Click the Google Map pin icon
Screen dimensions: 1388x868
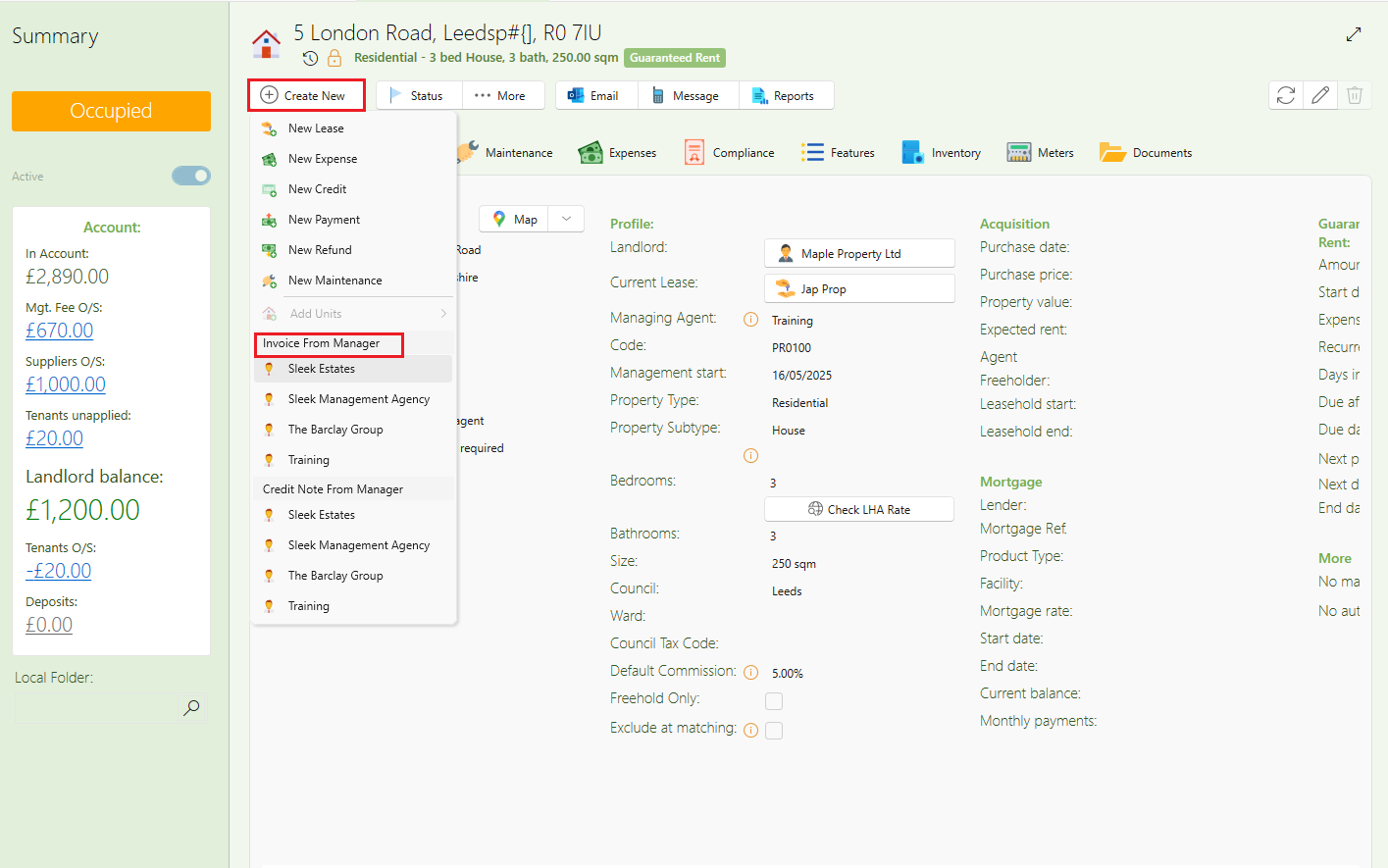499,219
